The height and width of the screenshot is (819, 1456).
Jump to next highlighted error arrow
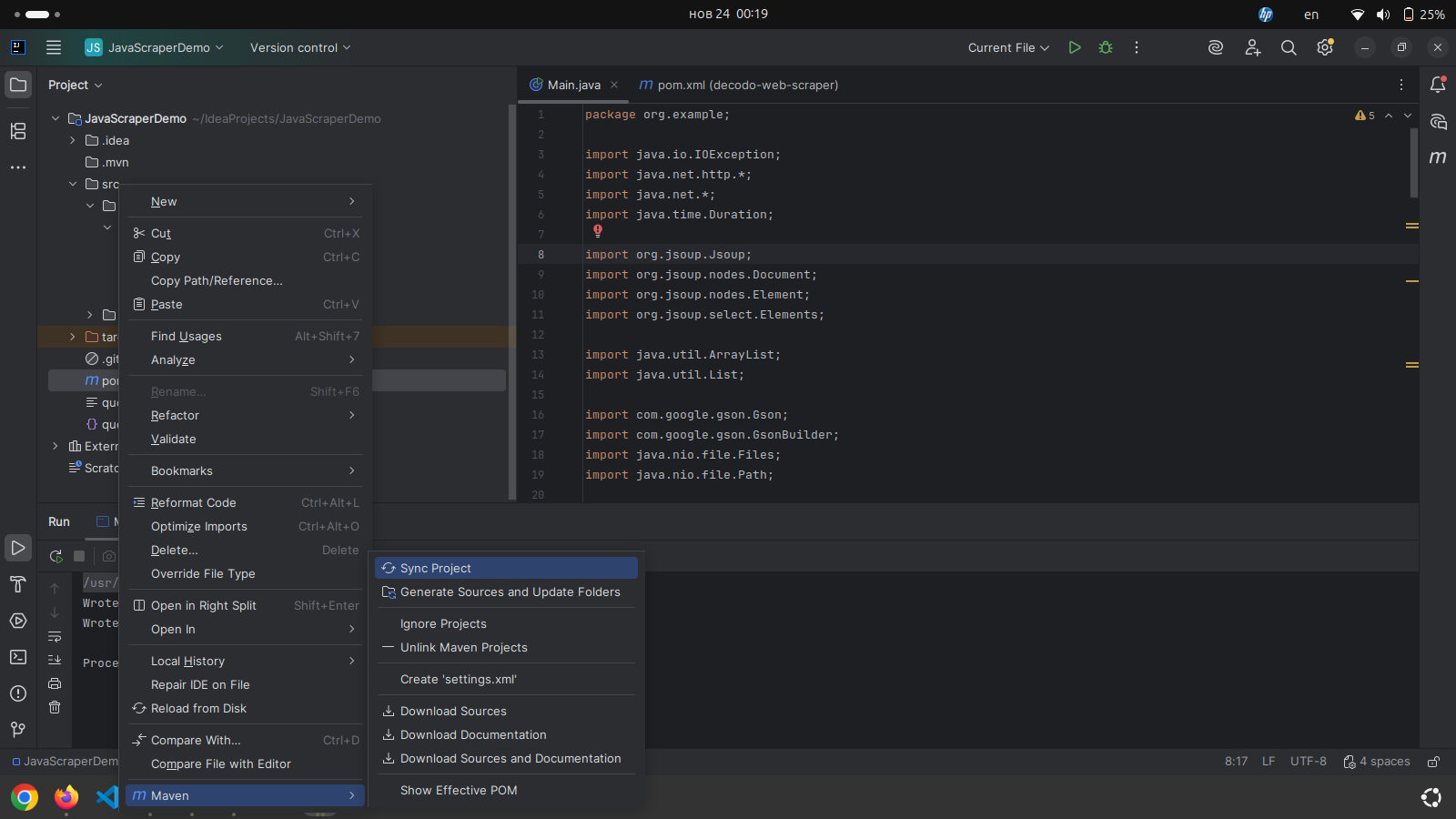(x=1408, y=116)
